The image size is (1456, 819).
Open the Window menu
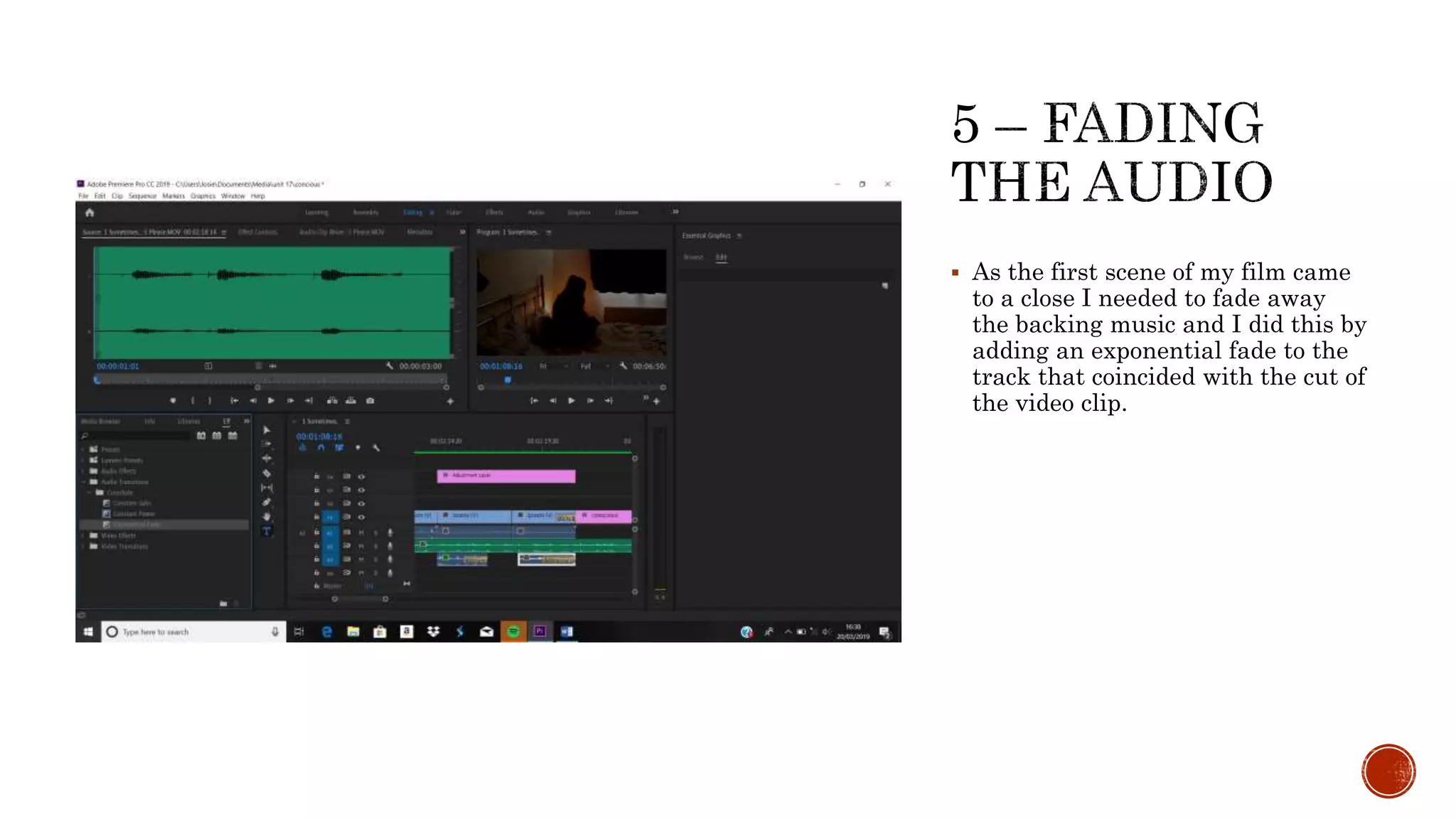[233, 196]
